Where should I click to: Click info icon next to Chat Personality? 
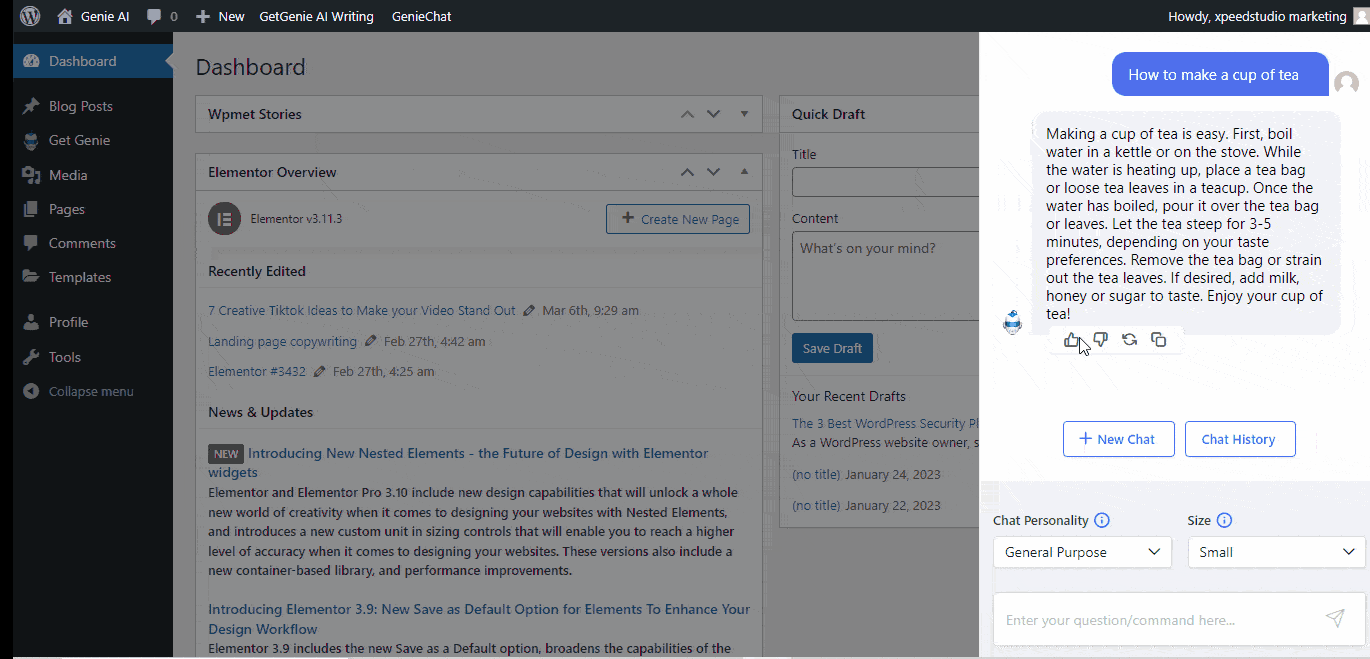point(1102,520)
